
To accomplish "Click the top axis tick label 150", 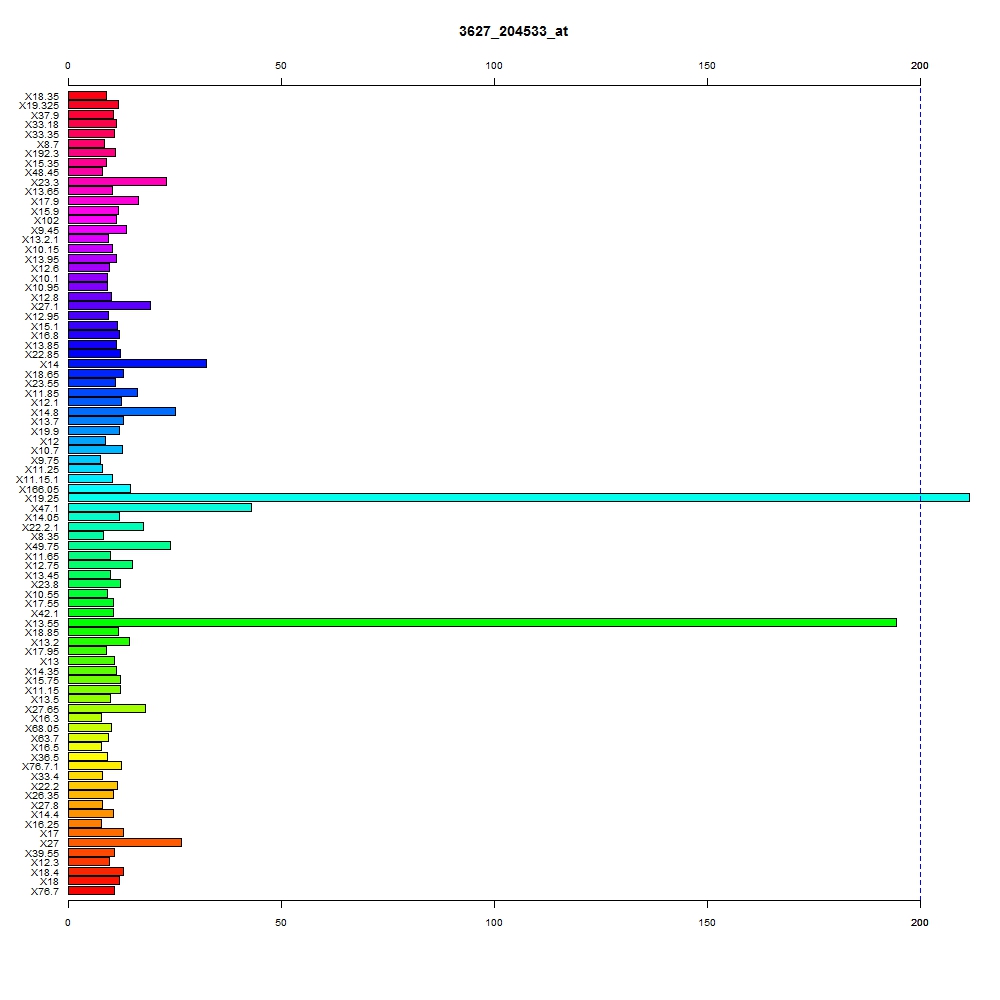I will coord(707,66).
